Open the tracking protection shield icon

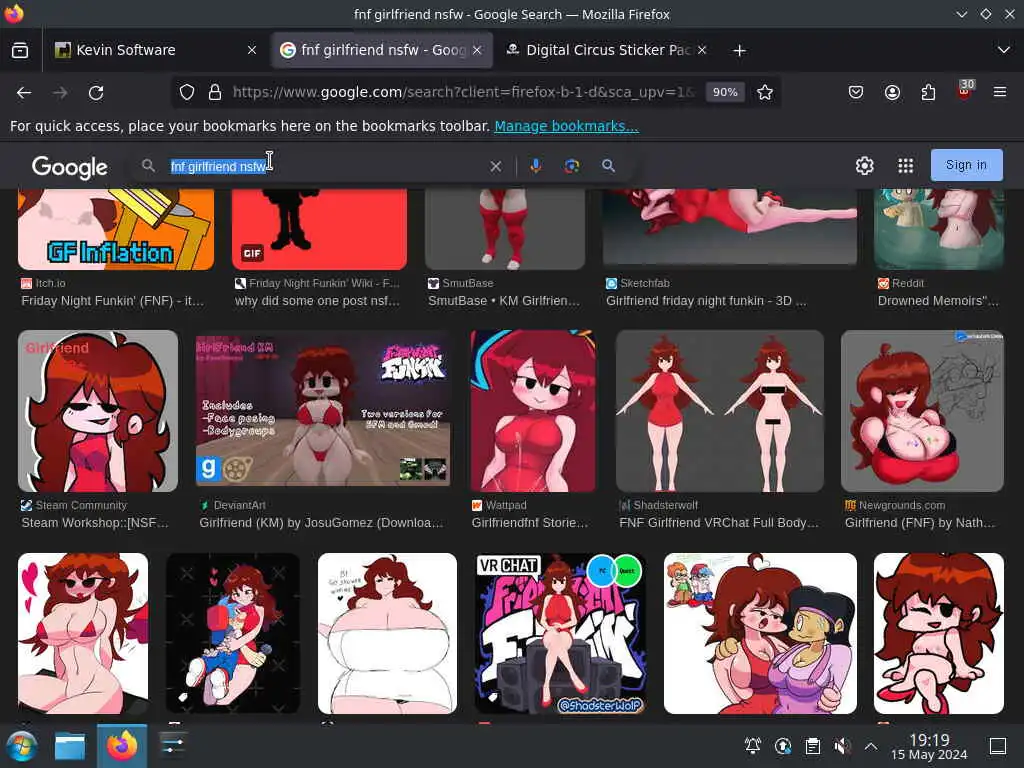click(187, 92)
